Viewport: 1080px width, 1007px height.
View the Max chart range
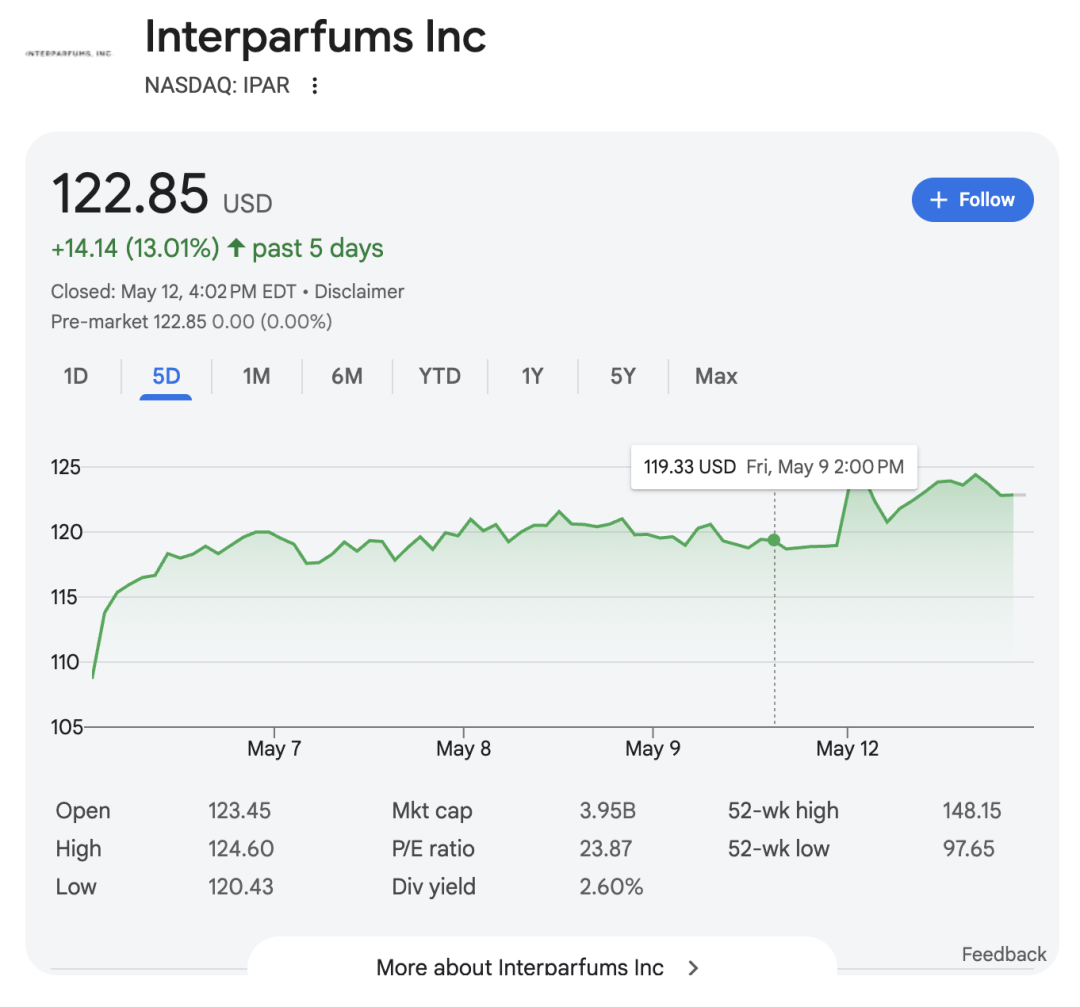716,377
